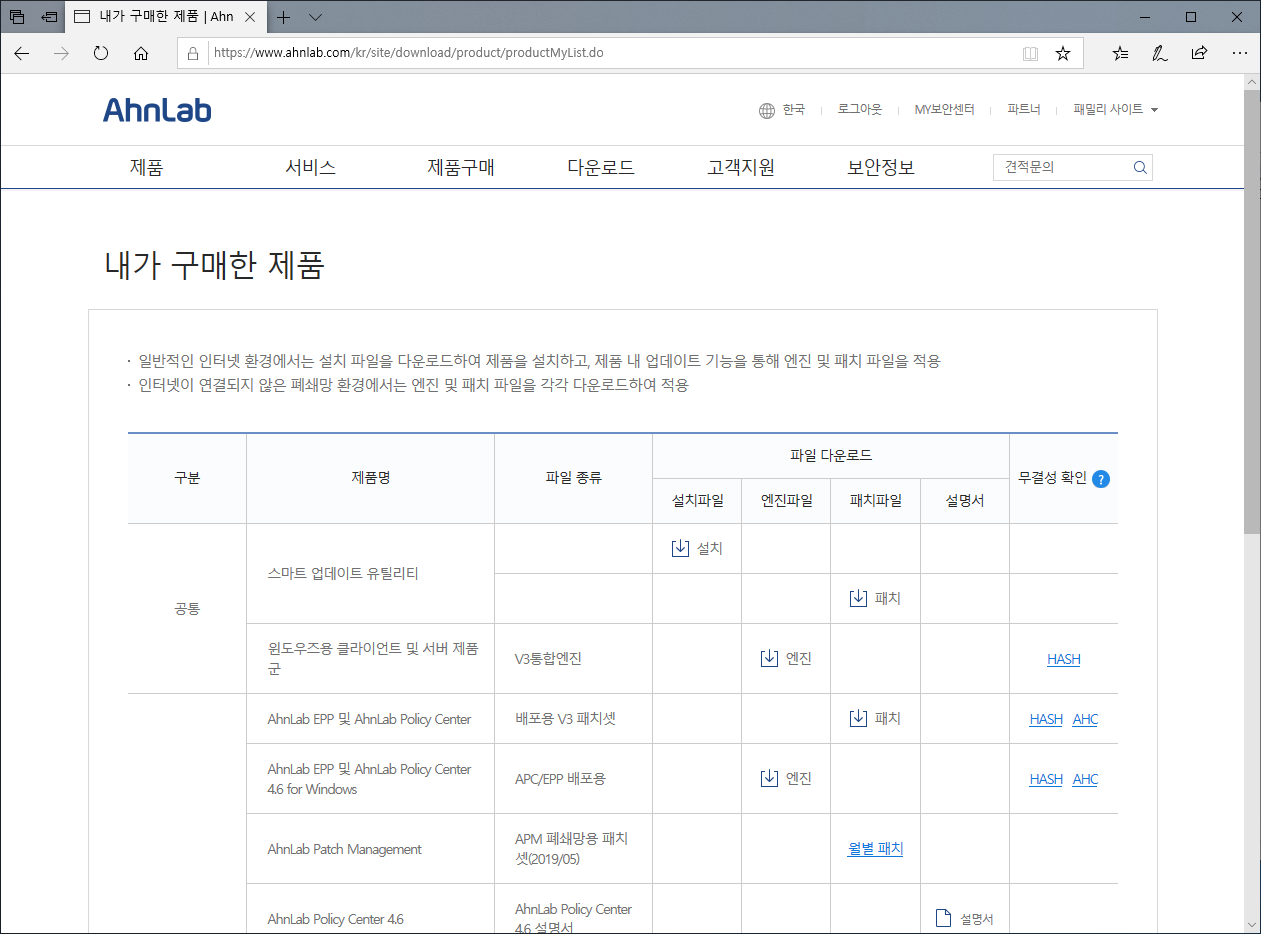The image size is (1261, 934).
Task: Open the 고객지원 menu
Action: click(741, 168)
